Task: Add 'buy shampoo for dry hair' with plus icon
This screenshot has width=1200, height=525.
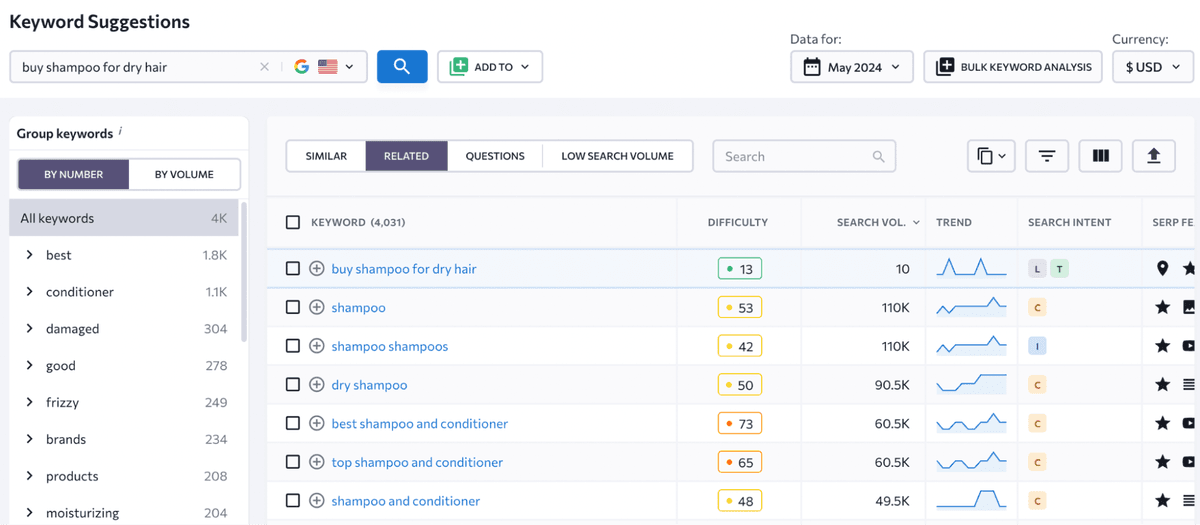Action: [317, 269]
